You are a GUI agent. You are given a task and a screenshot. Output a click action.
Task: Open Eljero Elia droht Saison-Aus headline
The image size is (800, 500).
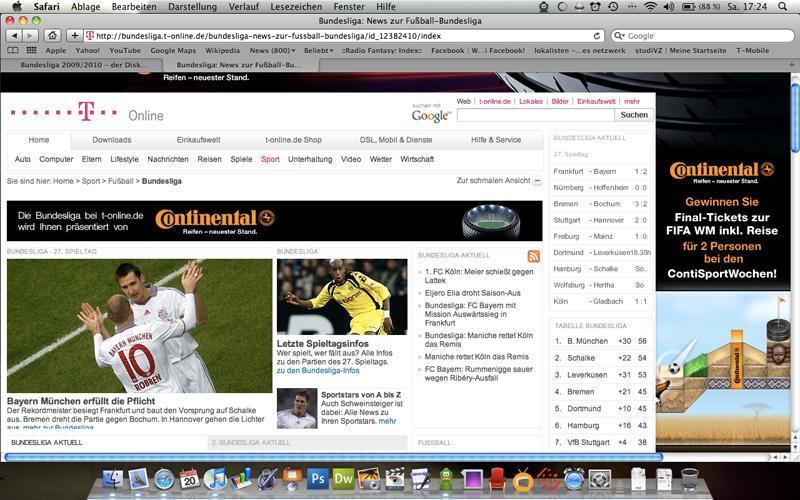[x=472, y=293]
